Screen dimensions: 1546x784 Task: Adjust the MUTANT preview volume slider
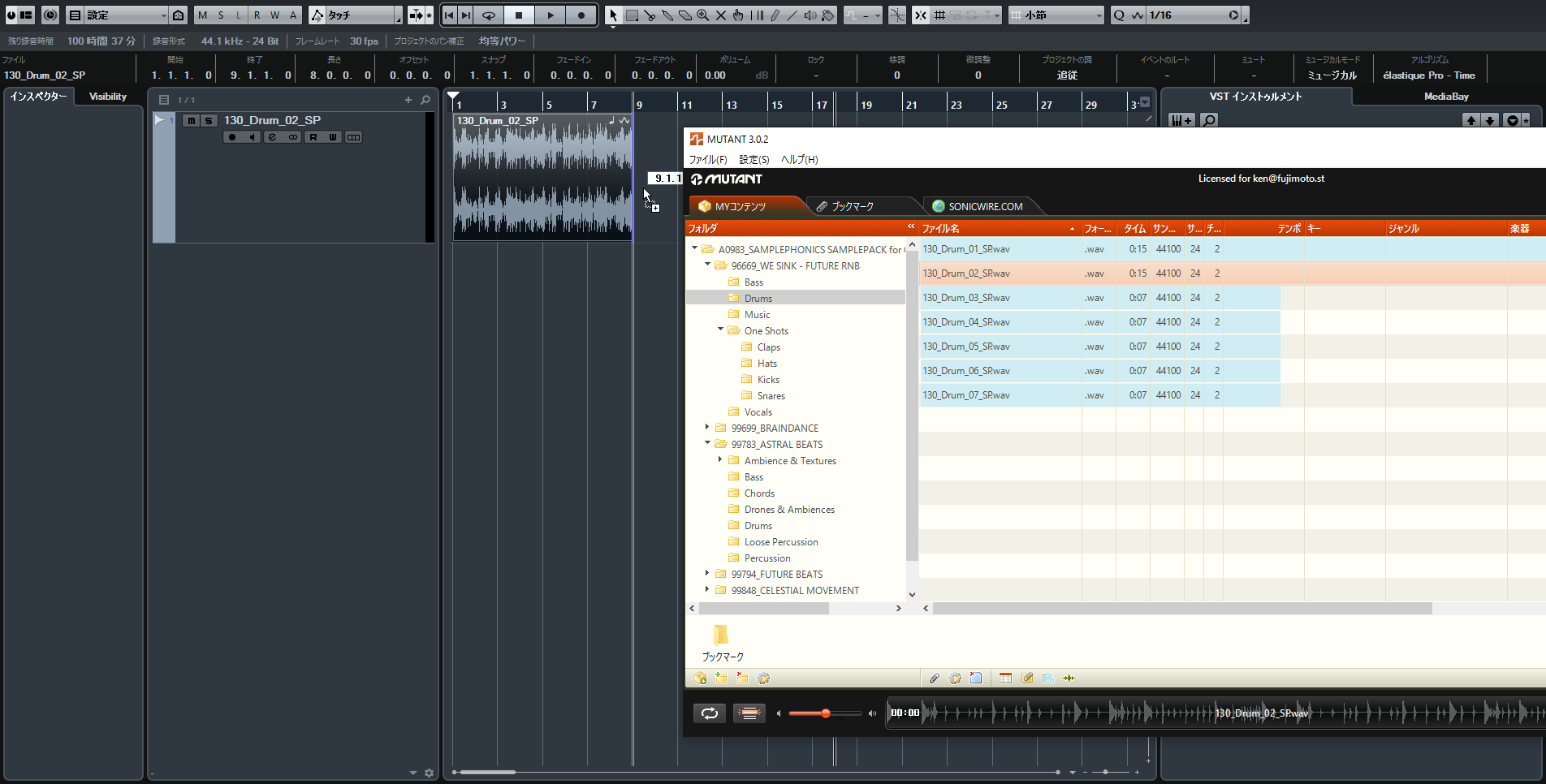point(824,713)
